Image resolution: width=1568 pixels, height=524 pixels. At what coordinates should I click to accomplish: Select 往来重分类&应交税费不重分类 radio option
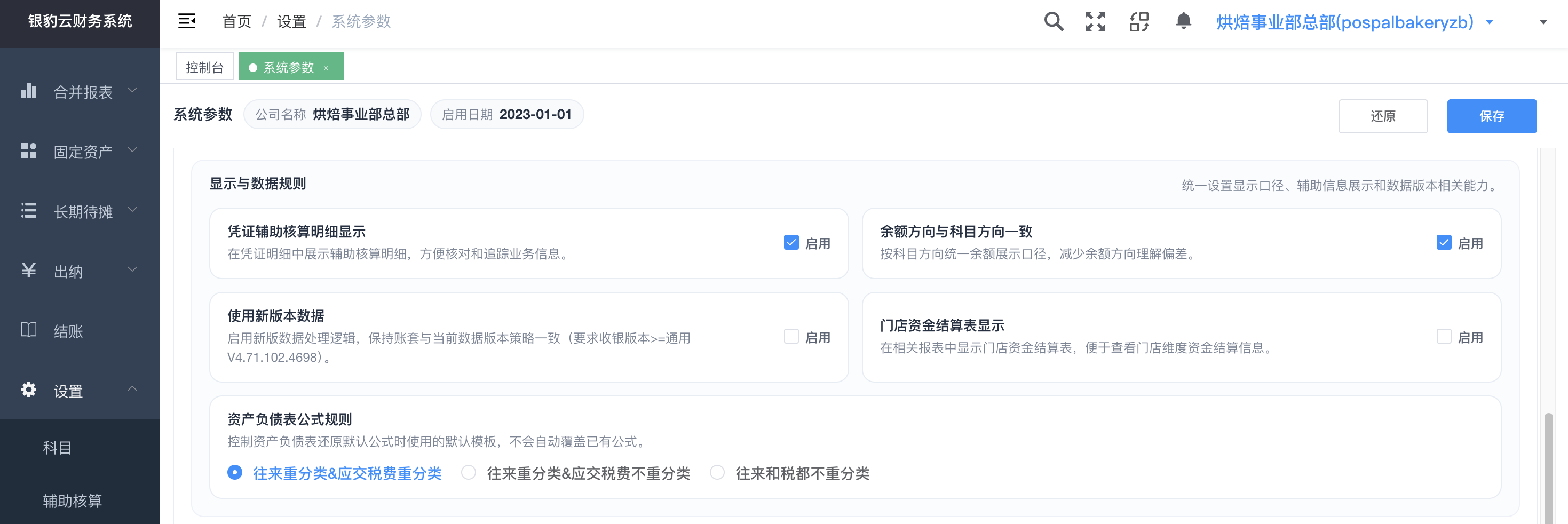(x=468, y=472)
